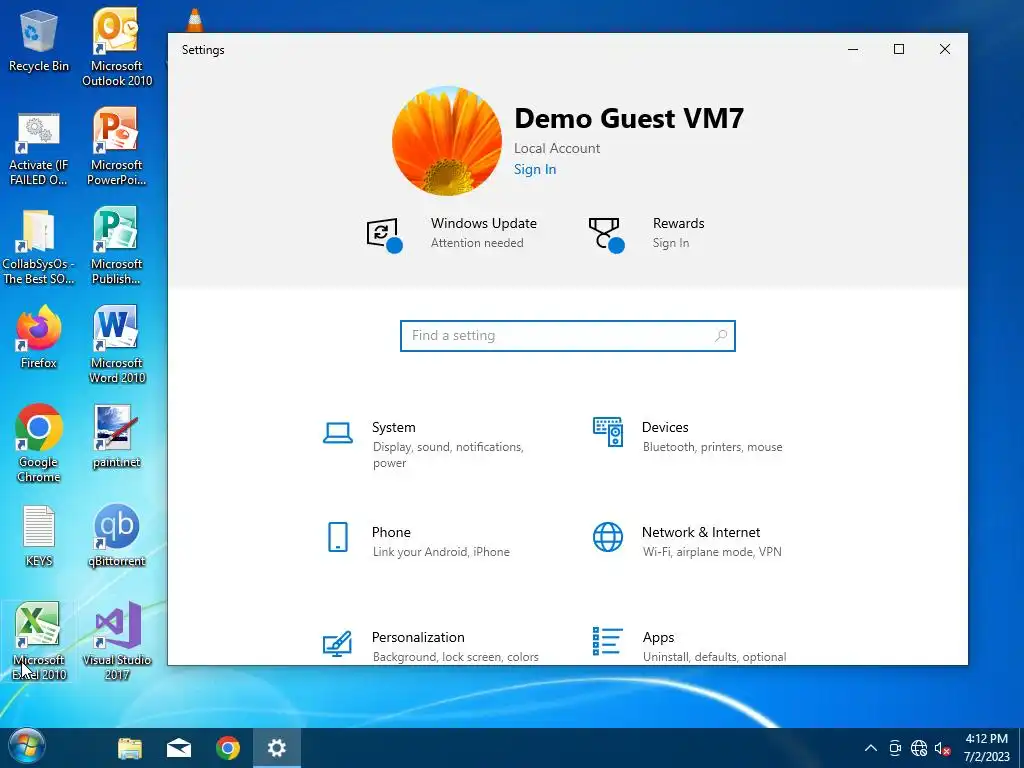Open the Apps category title
This screenshot has width=1024, height=768.
[x=658, y=637]
